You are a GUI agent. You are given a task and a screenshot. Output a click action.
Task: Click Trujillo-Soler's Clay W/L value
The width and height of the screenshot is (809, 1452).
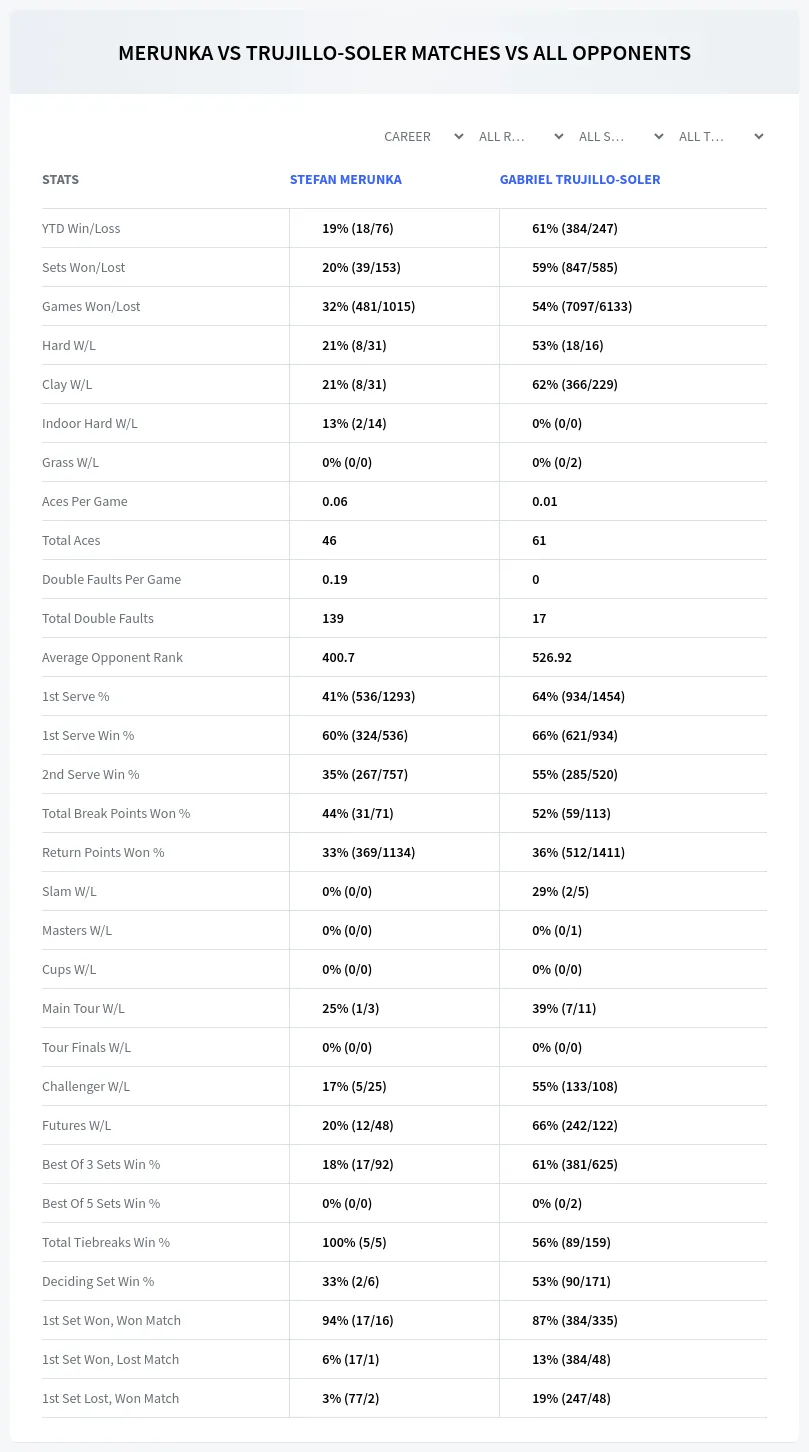[x=575, y=384]
